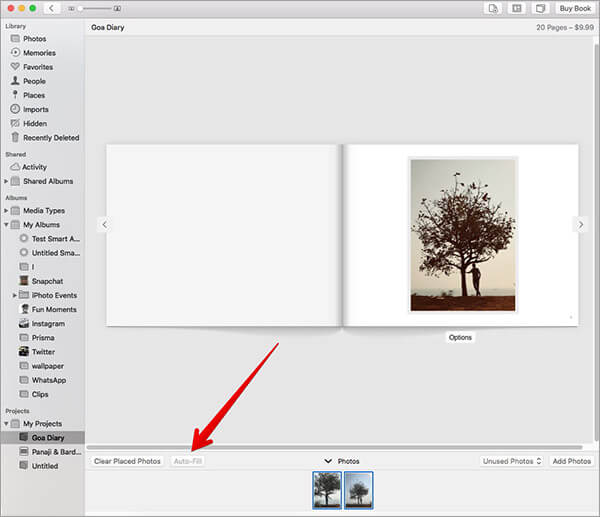Click the horizontal scrollbar above the tray
600x517 pixels.
[x=334, y=447]
